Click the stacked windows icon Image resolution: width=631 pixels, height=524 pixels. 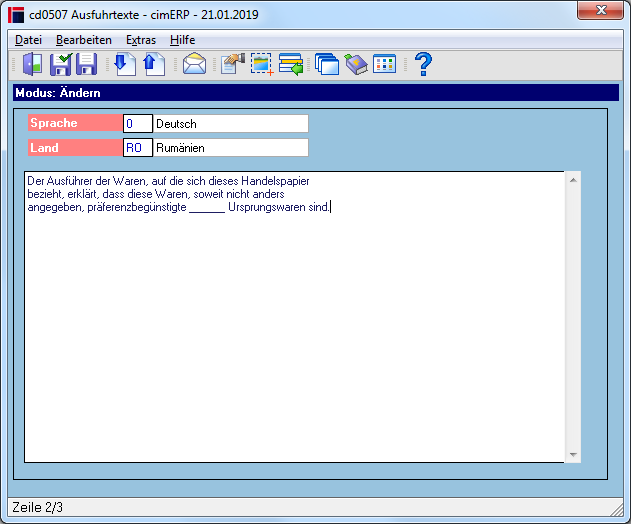tap(327, 64)
